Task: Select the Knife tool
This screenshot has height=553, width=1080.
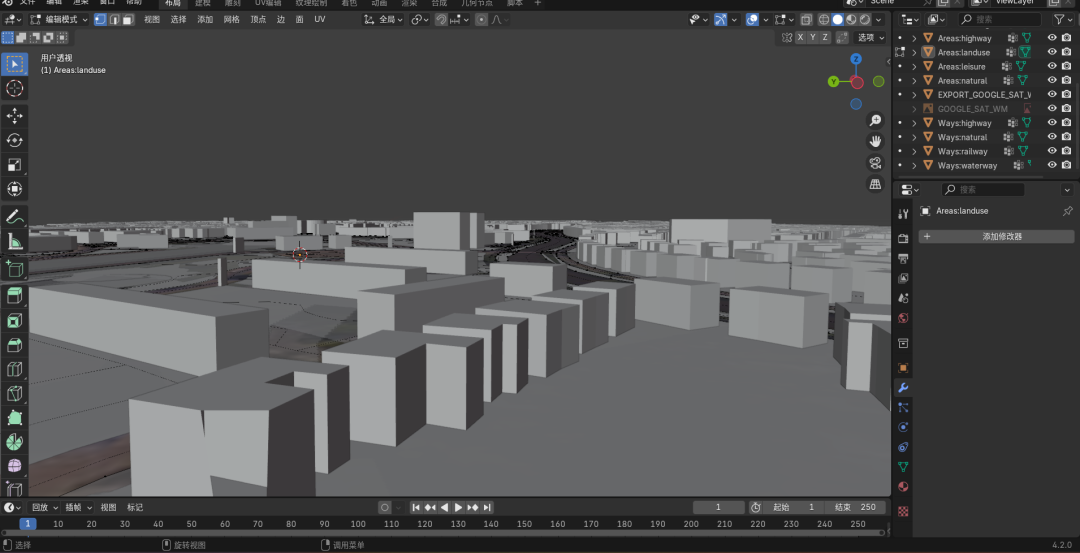Action: click(x=14, y=393)
